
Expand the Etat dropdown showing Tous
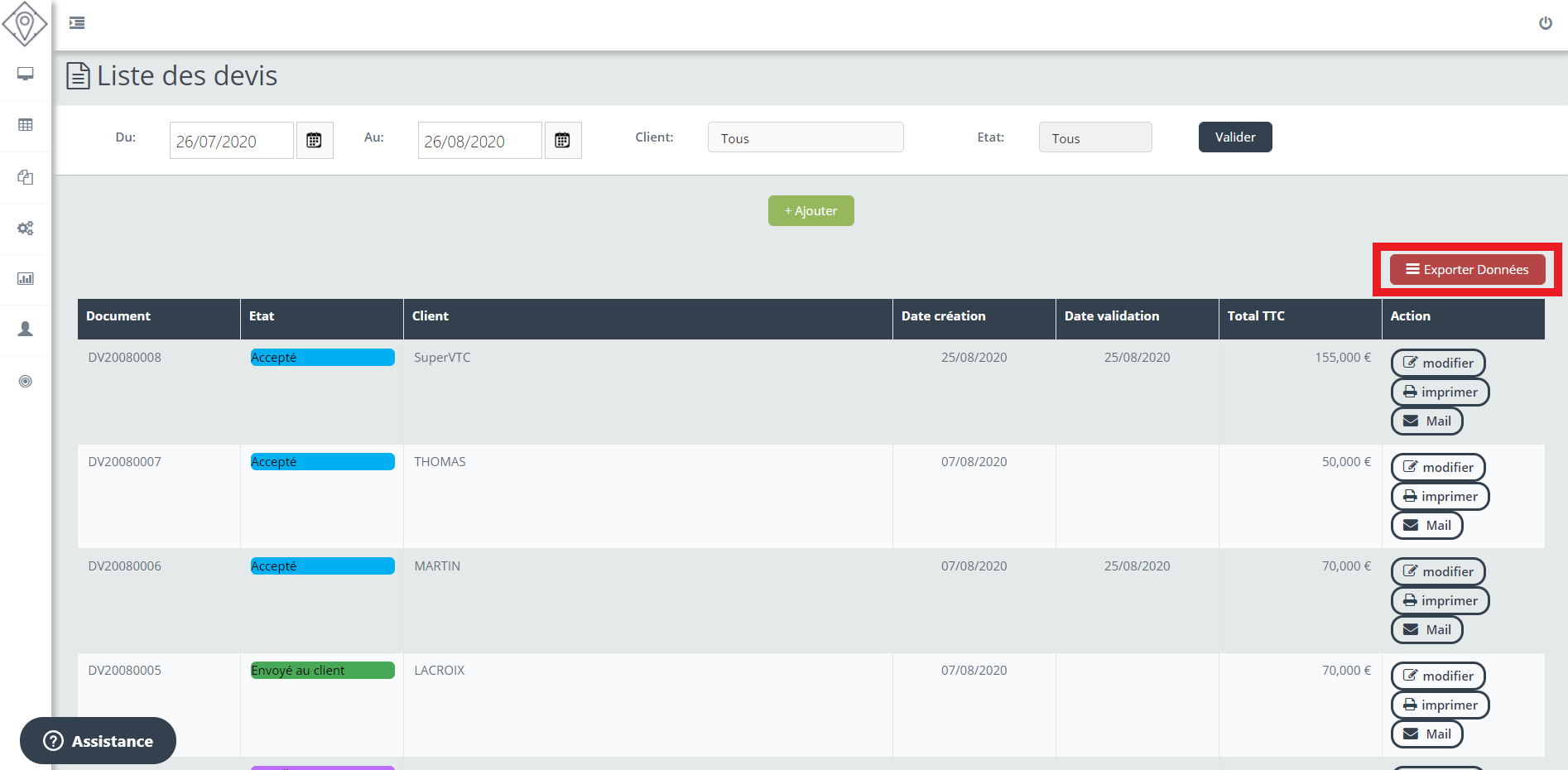(x=1094, y=137)
